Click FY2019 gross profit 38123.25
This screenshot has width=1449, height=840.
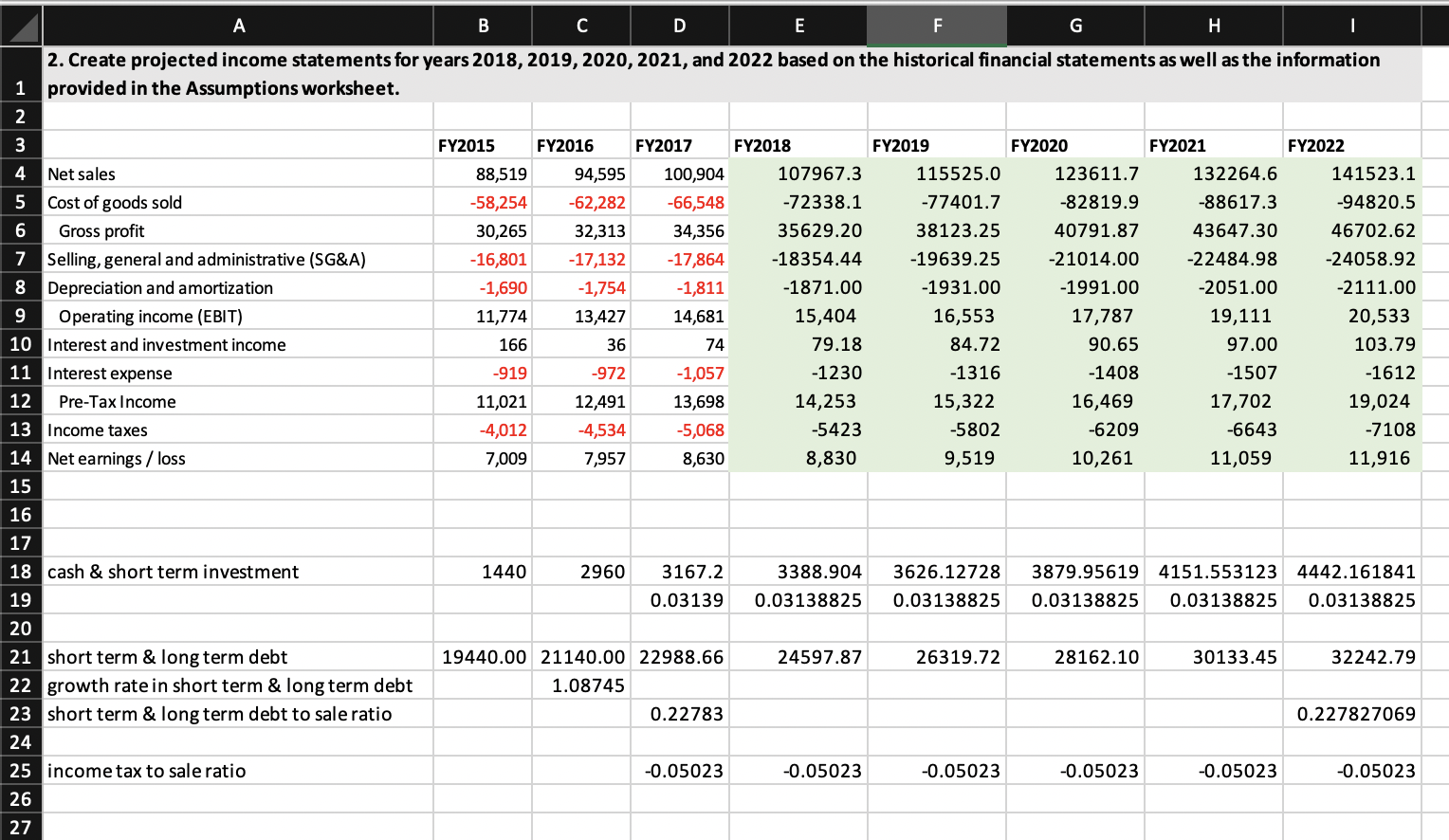click(x=959, y=230)
